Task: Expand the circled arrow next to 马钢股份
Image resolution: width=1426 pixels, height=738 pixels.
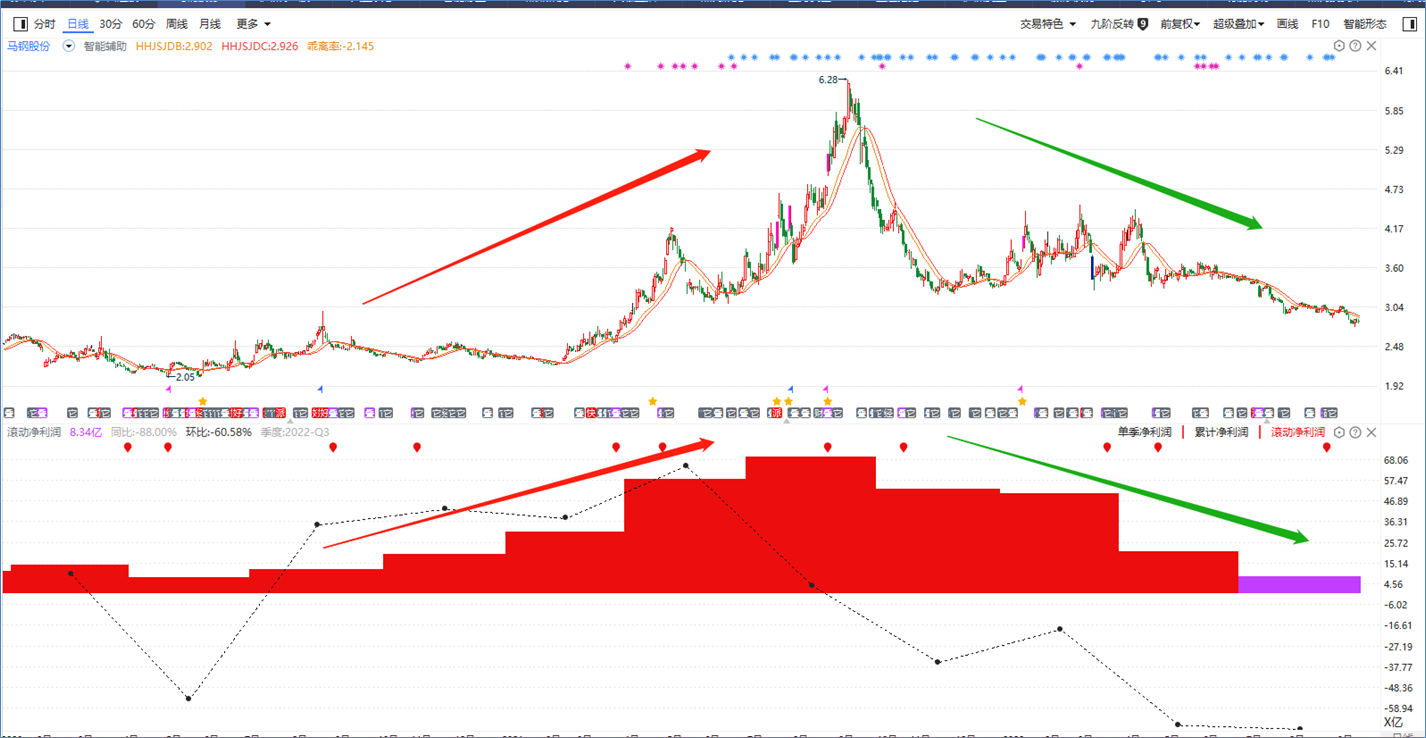Action: click(69, 46)
